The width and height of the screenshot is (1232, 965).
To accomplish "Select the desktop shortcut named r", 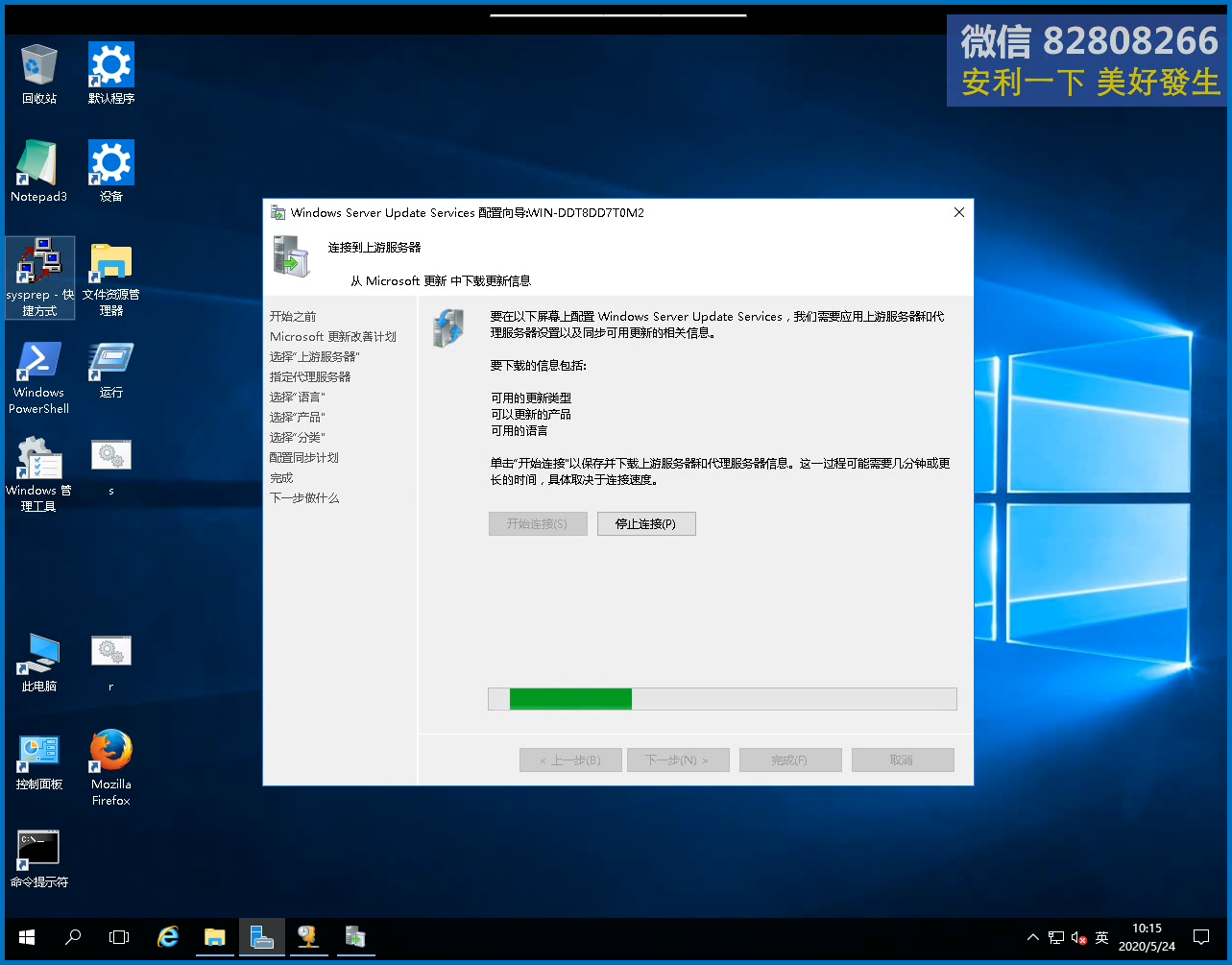I will tap(111, 662).
